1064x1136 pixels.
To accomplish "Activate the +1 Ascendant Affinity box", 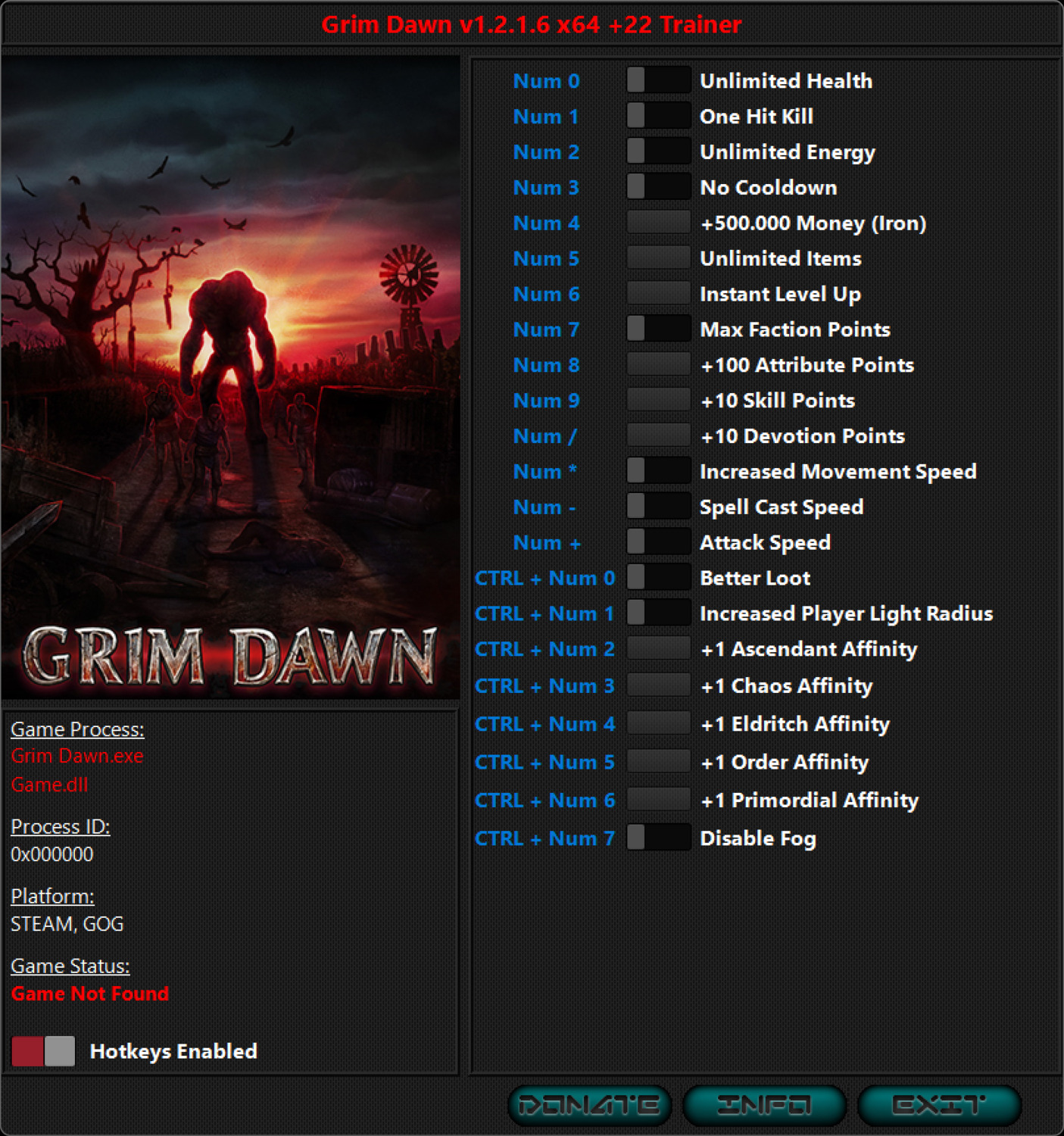I will pyautogui.click(x=659, y=649).
